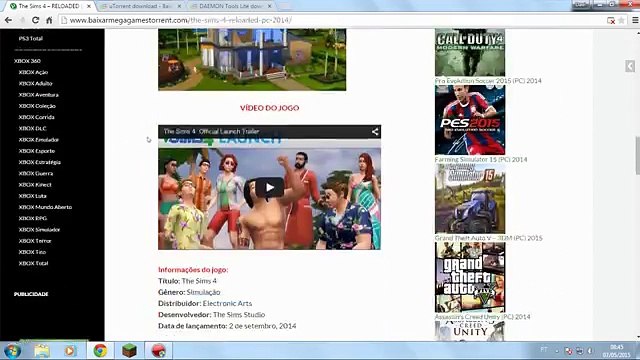
Task: Open Grand Theft Auto V 3DM link
Action: (x=489, y=238)
